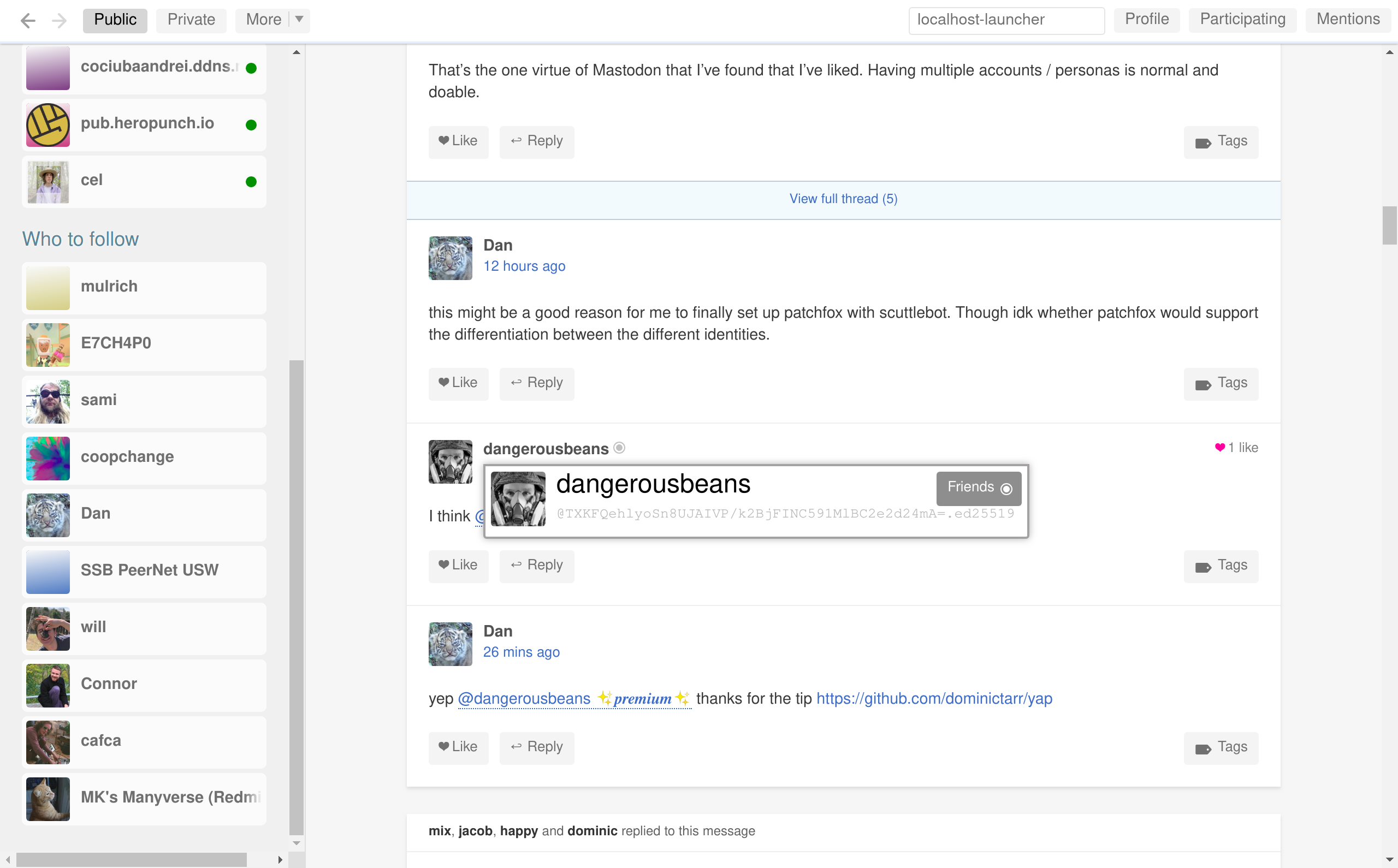Open sami's profile avatar
This screenshot has height=868, width=1398.
(48, 402)
